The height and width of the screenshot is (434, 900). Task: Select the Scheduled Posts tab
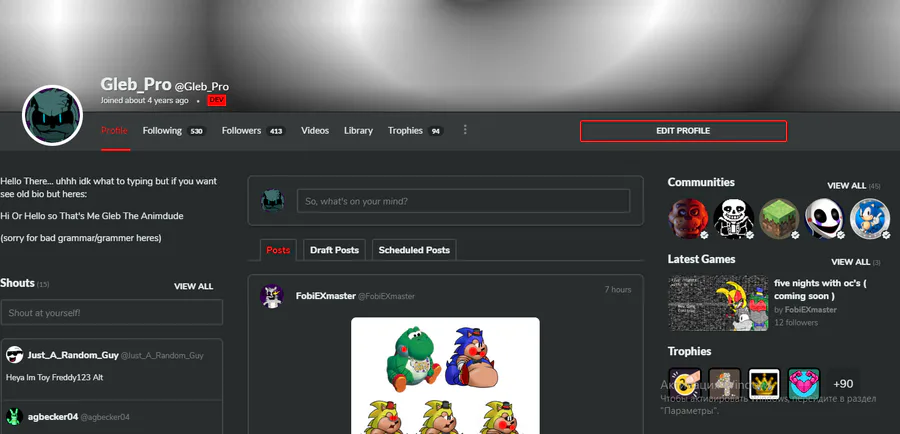pyautogui.click(x=414, y=250)
